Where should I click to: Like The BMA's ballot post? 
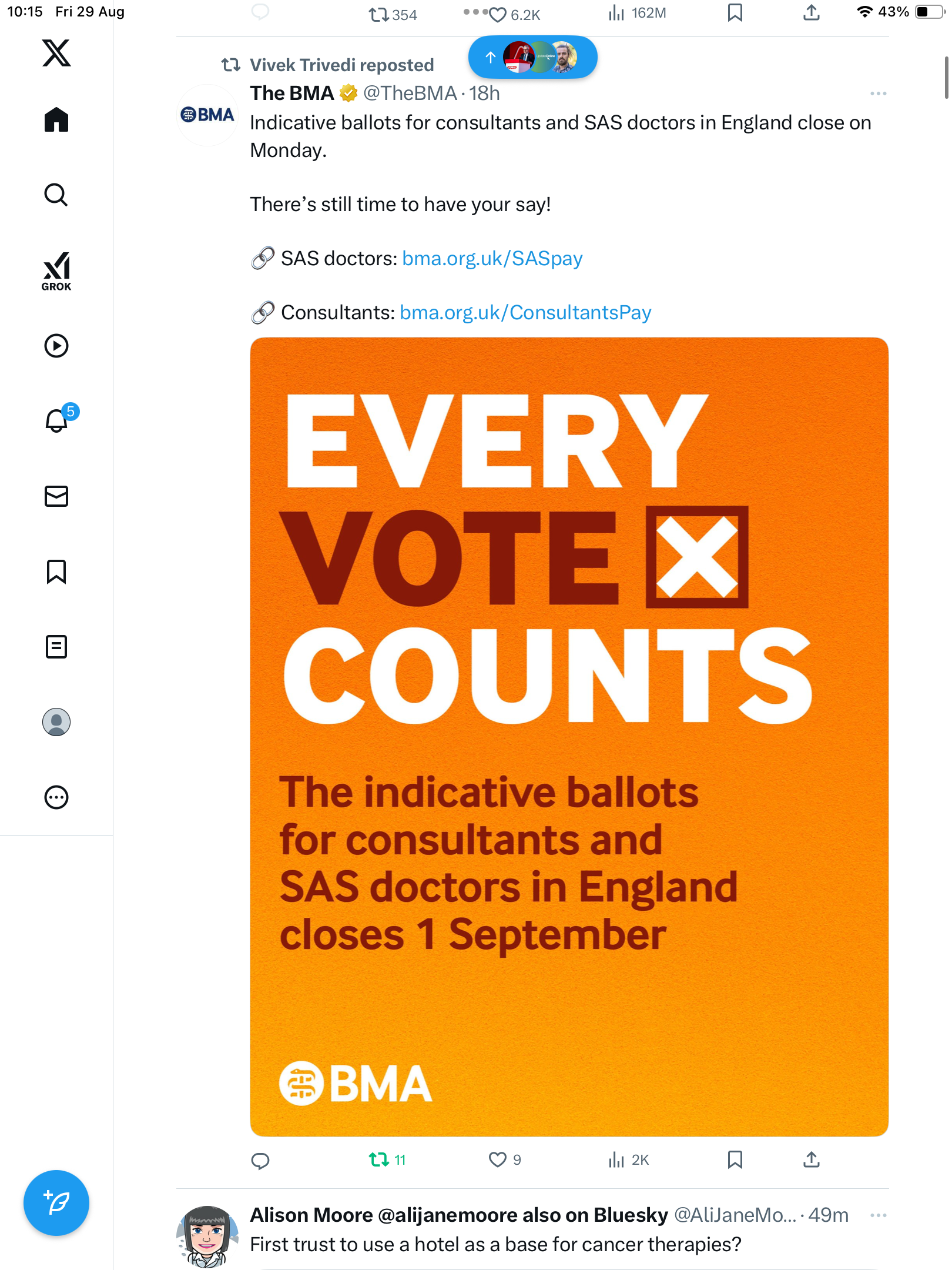(x=498, y=1159)
